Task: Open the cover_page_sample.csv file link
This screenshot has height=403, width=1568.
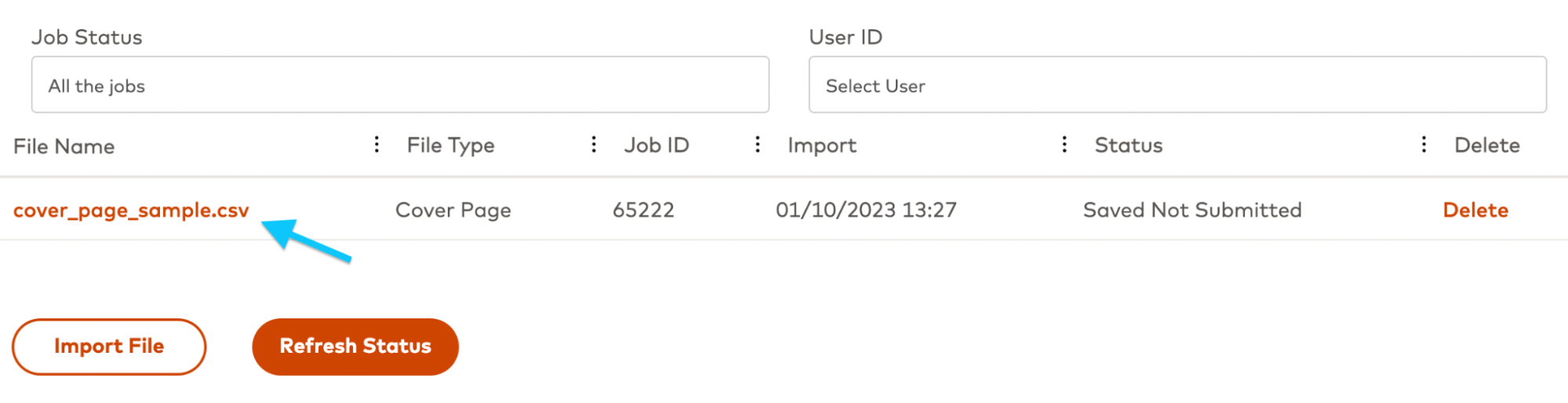Action: point(131,210)
